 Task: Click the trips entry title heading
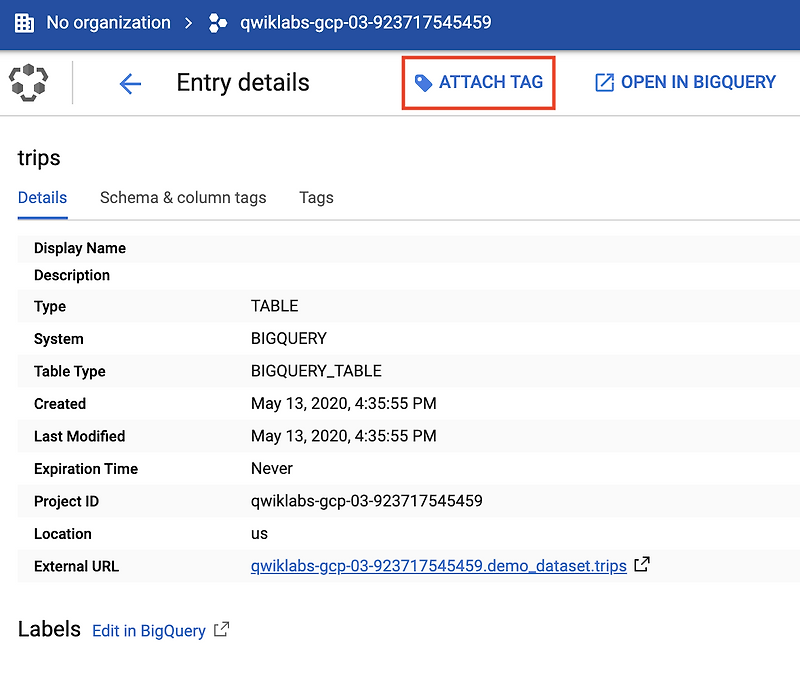click(x=38, y=157)
